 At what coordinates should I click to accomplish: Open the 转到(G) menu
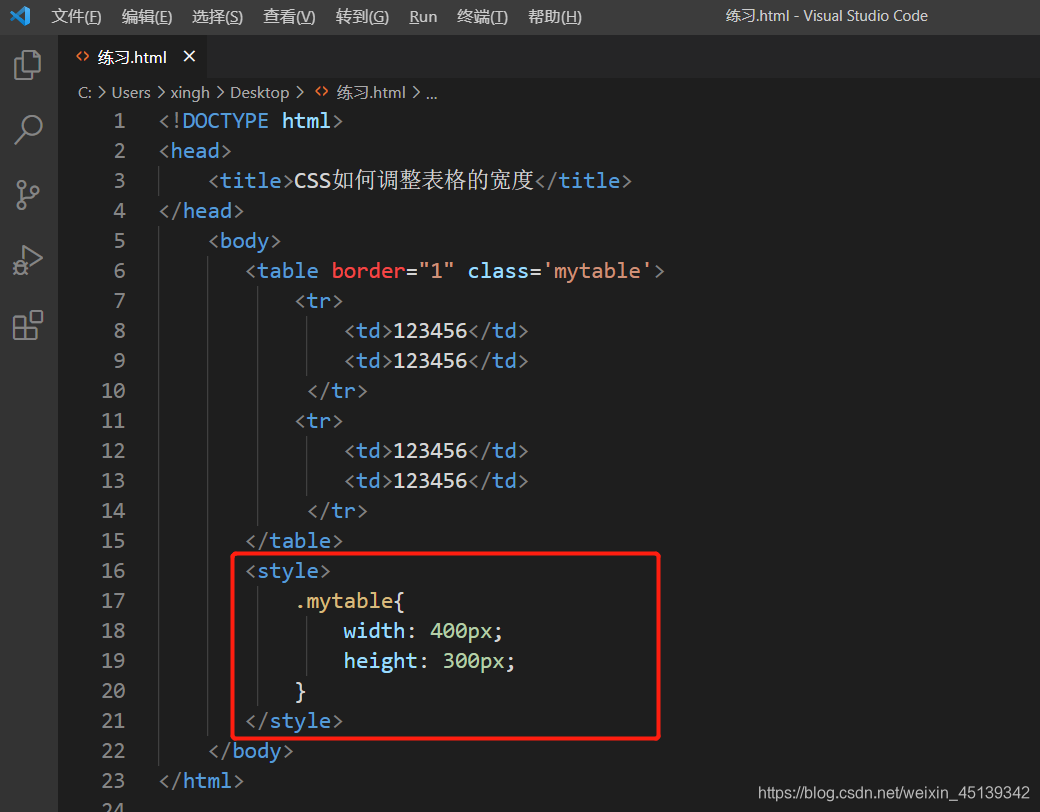362,16
